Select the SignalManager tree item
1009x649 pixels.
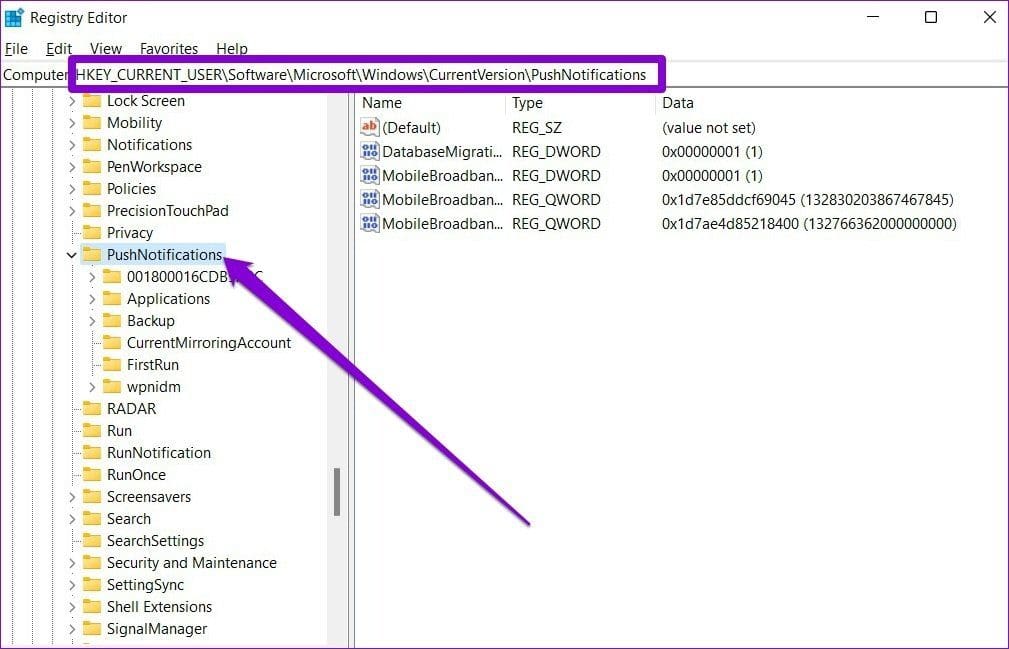156,629
